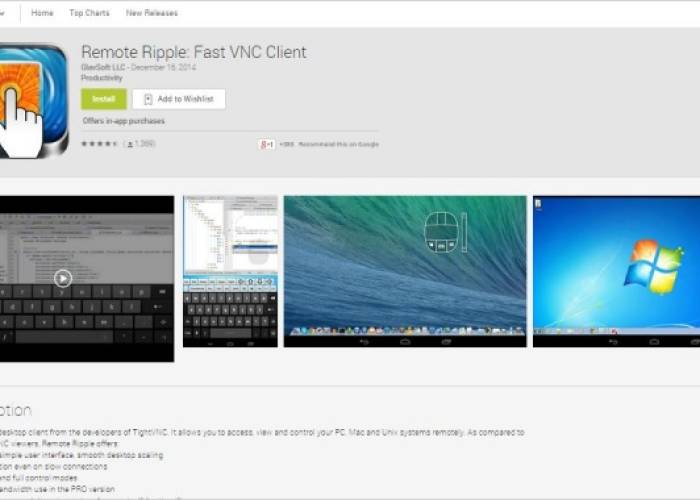Screen dimensions: 700x500
Task: Open the Mac desktop screenshot thumbnail
Action: (405, 271)
